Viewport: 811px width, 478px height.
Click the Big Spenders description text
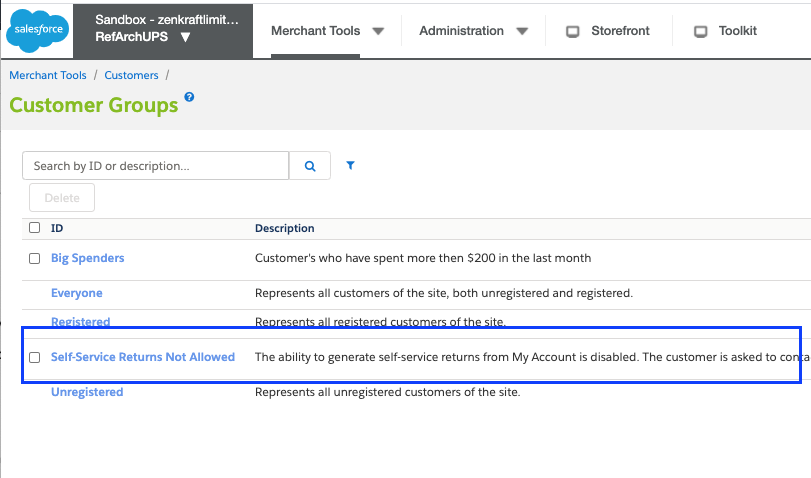[x=423, y=258]
